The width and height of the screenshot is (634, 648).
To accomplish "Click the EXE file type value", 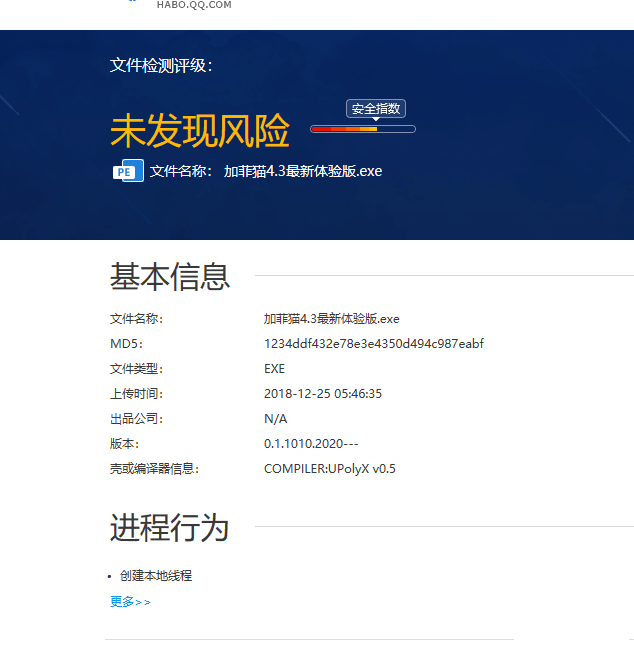I will click(x=274, y=369).
